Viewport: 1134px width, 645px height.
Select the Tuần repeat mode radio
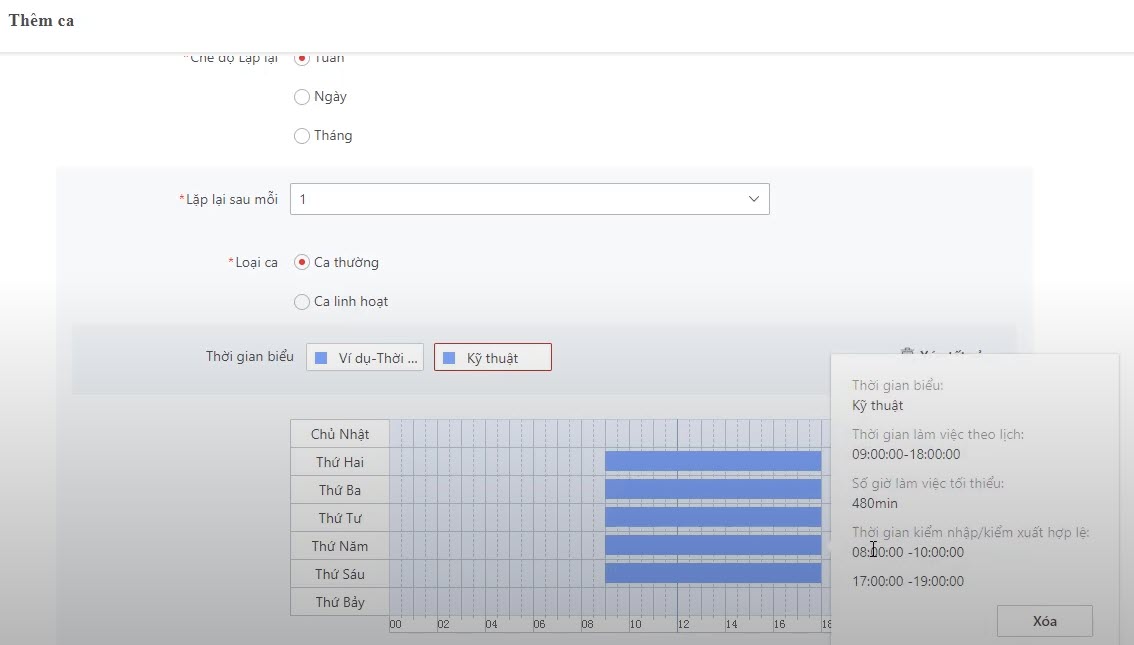point(302,58)
